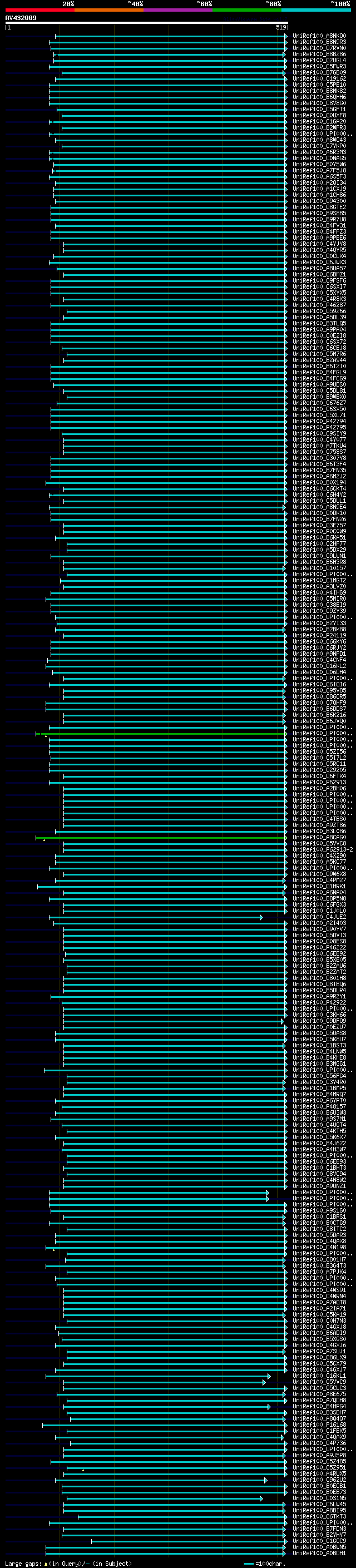Click the UniRef100_Q4CNF4 label
The height and width of the screenshot is (1568, 356).
point(319,660)
